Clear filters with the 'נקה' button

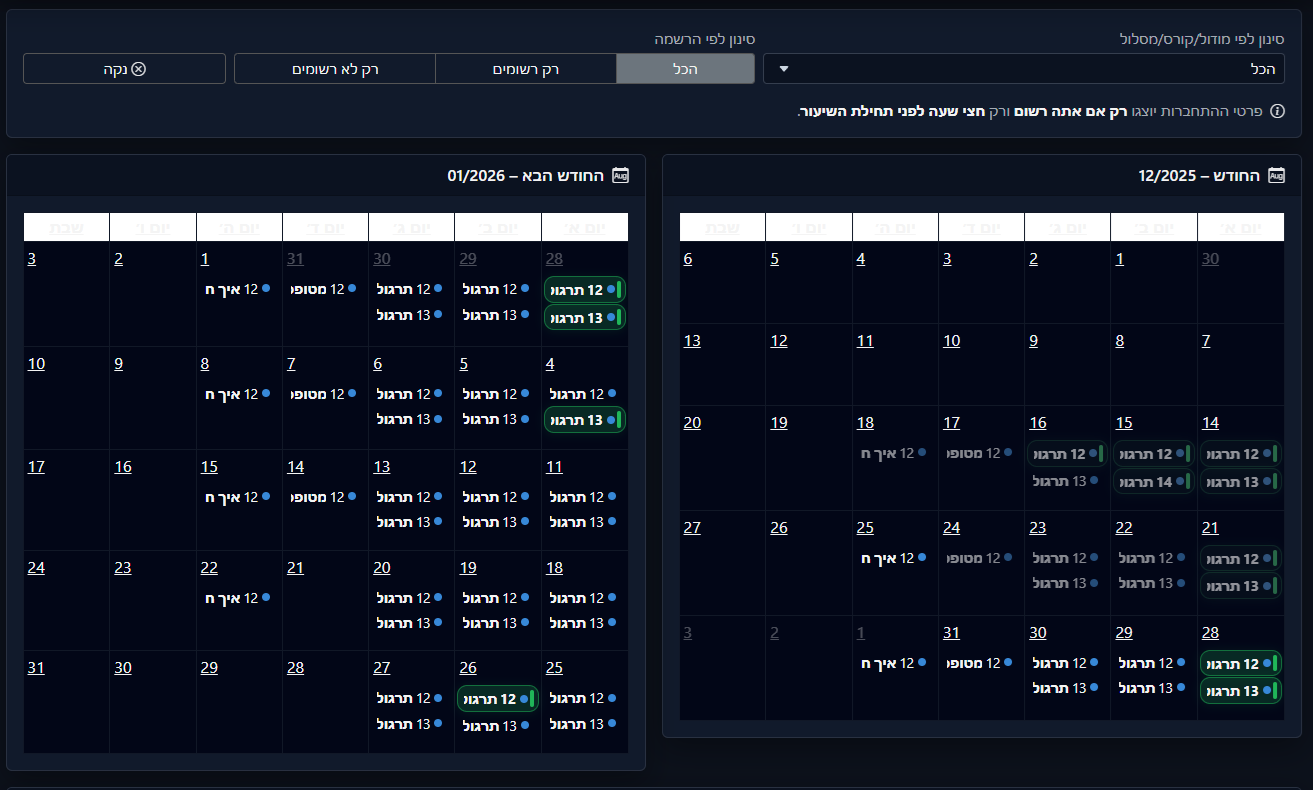coord(124,69)
